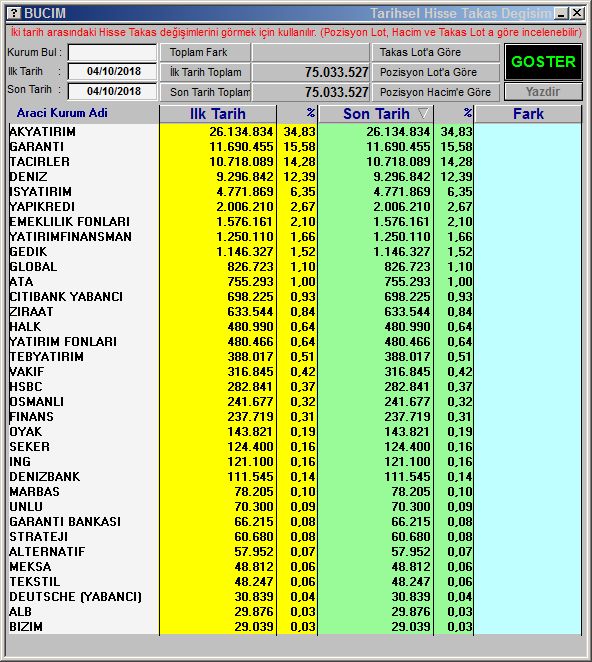Click Ilk Tarih percent 14,28
Screen dimensions: 592x662
click(x=299, y=162)
